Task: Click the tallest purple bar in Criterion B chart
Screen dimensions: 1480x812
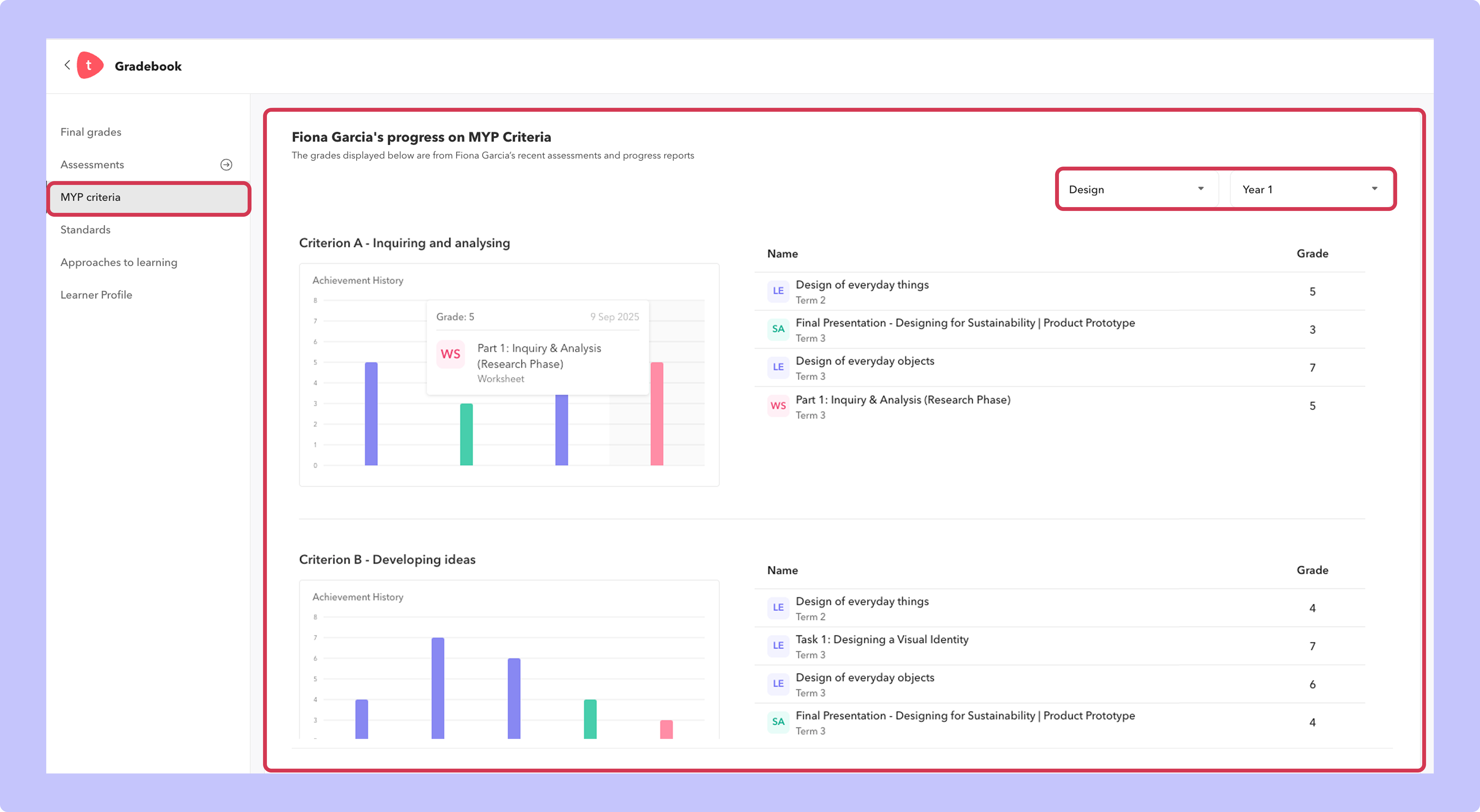Action: pyautogui.click(x=438, y=688)
